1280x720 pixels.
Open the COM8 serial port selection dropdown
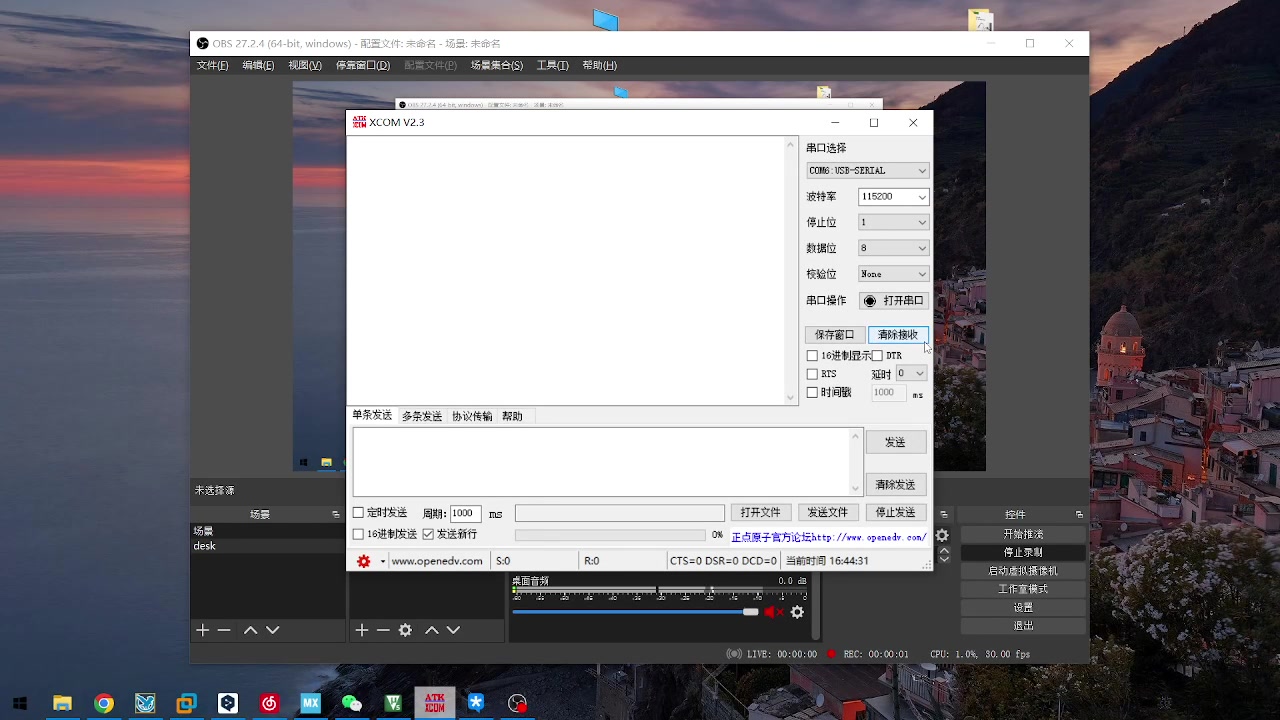[867, 171]
